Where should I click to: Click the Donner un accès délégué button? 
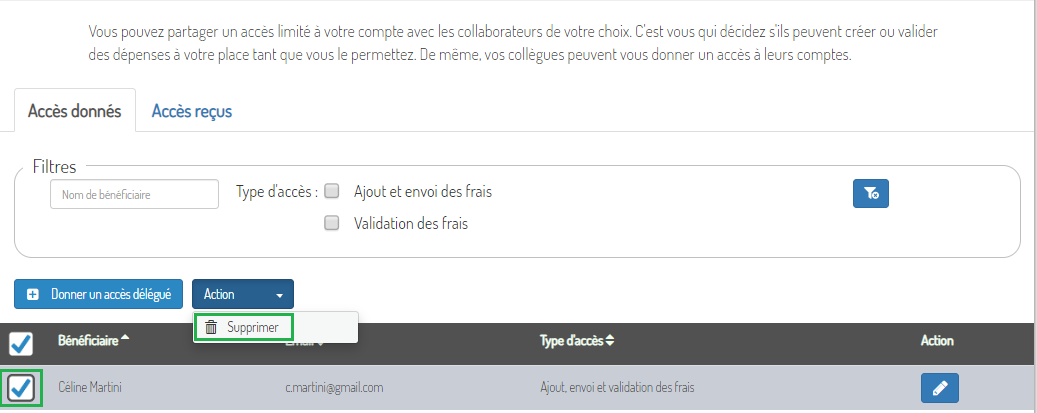tap(99, 294)
